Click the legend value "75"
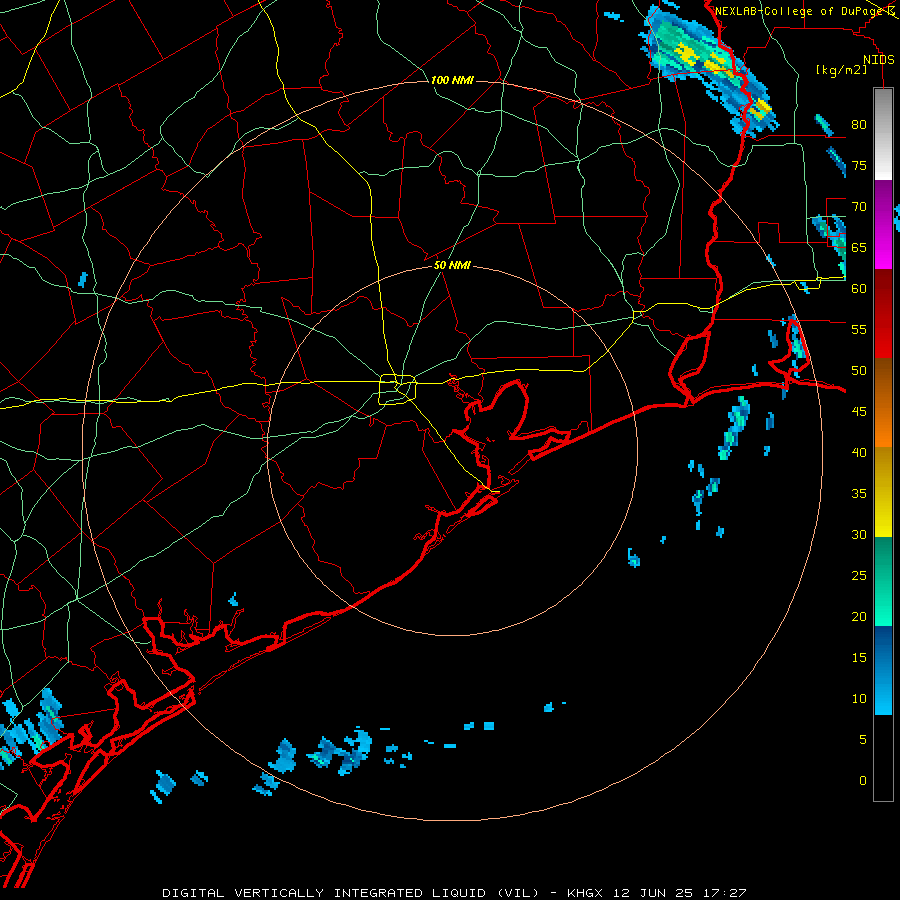Image resolution: width=900 pixels, height=900 pixels. pos(859,165)
